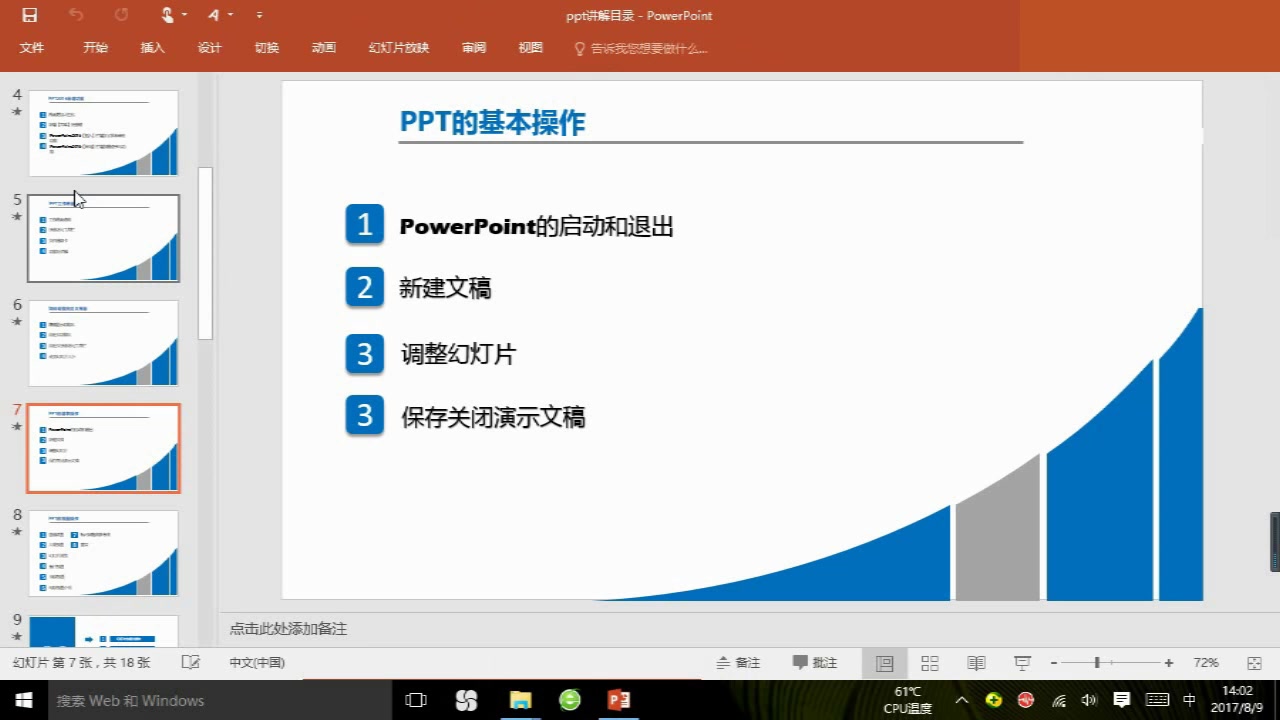Toggle the 批注 comments button
Image resolution: width=1280 pixels, height=720 pixels.
click(816, 662)
